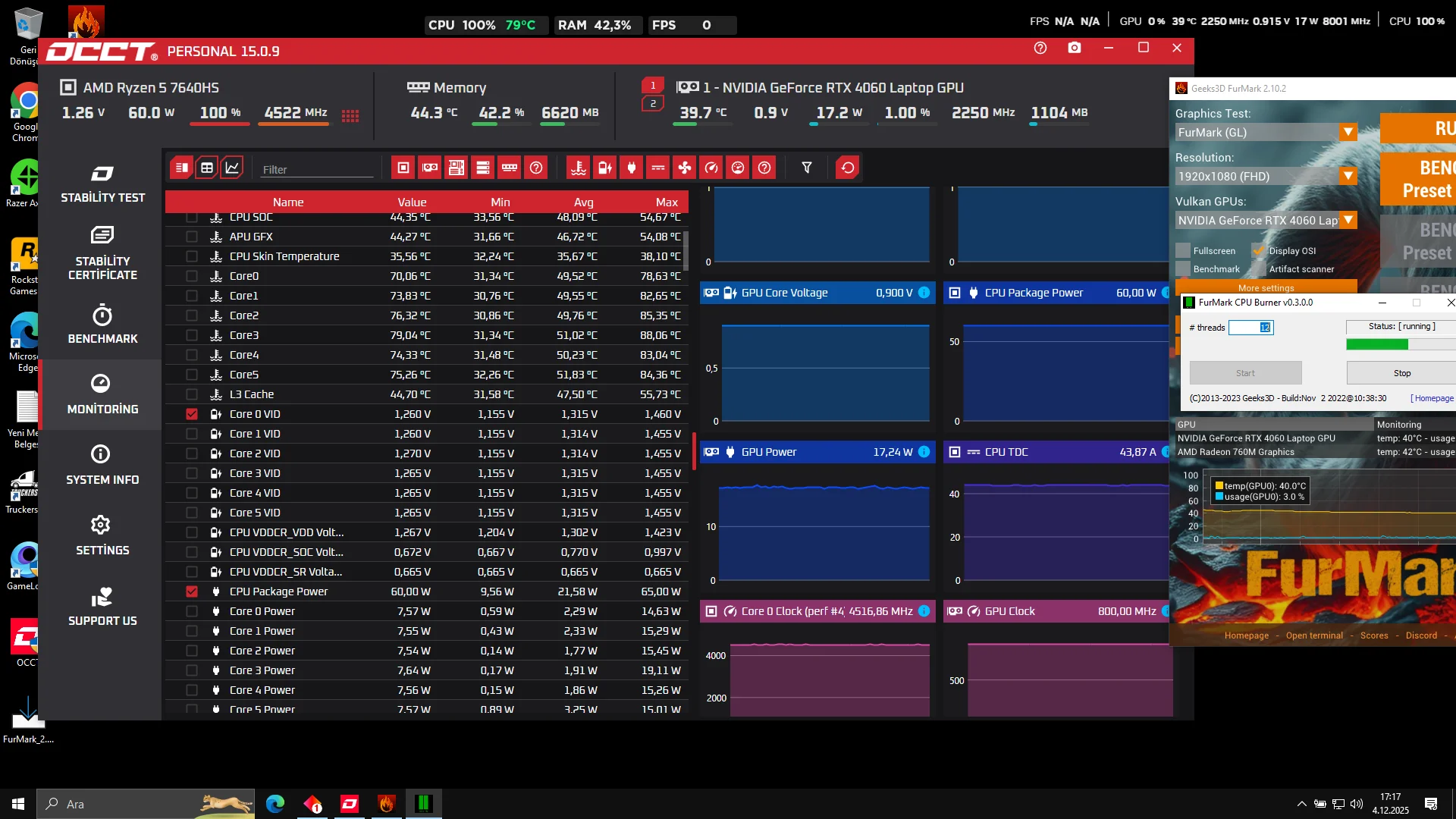Click the OCCT screenshot camera icon
1456x819 pixels.
(x=1075, y=48)
